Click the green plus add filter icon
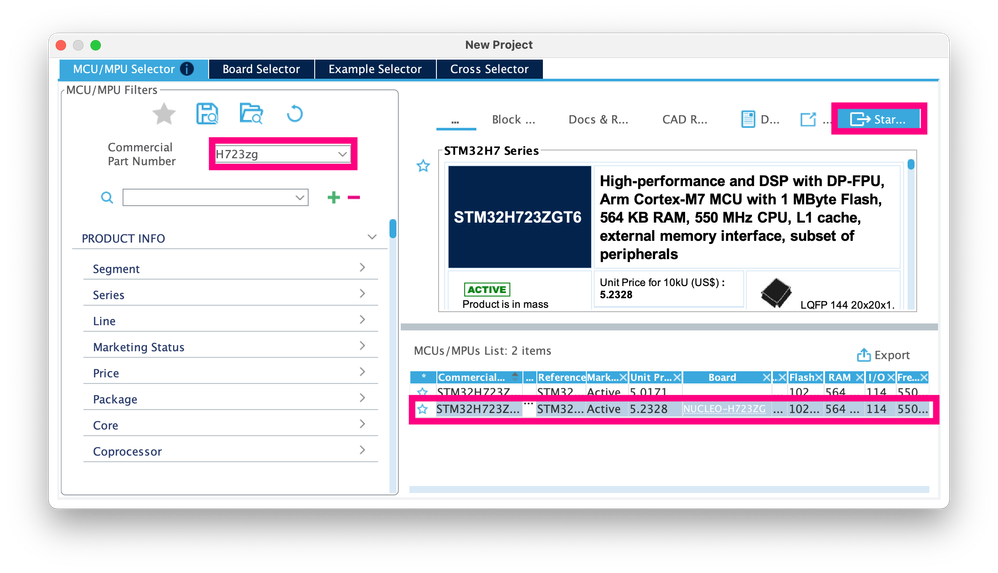This screenshot has width=998, height=573. pyautogui.click(x=334, y=197)
